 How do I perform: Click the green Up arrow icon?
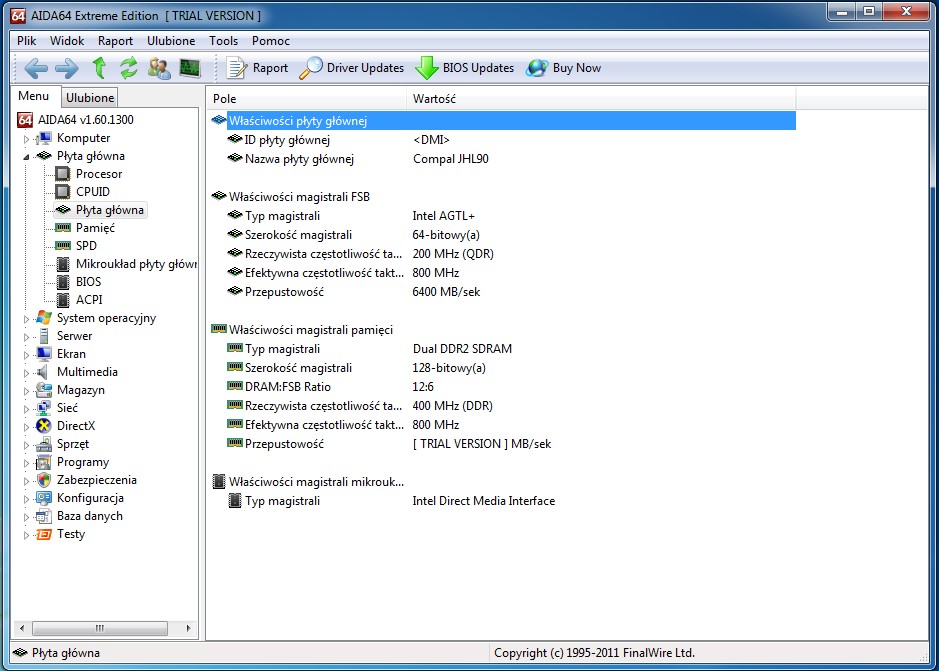coord(99,68)
